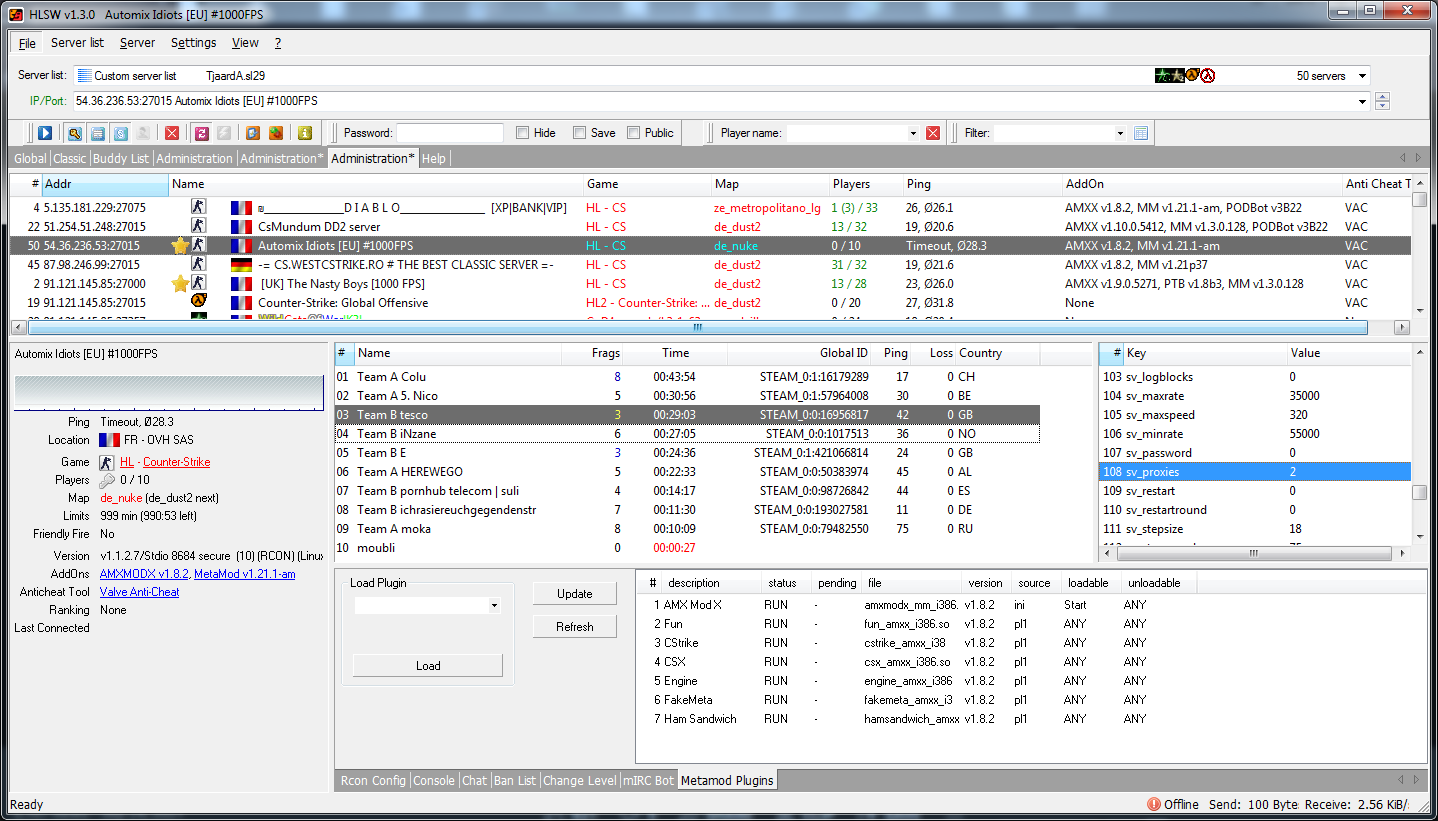Click rules panel horizontal scrollbar
This screenshot has height=821, width=1438.
click(x=1254, y=553)
